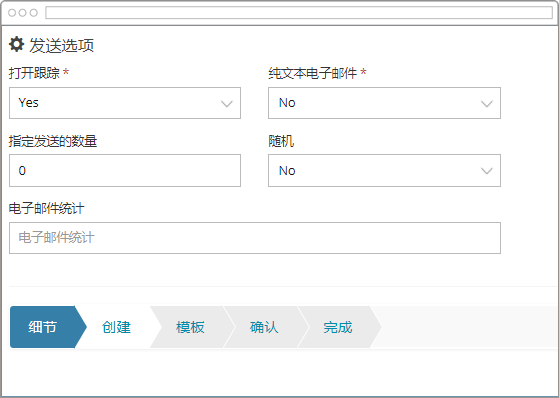This screenshot has height=398, width=559.
Task: Expand the 随机 dropdown
Action: pos(384,170)
